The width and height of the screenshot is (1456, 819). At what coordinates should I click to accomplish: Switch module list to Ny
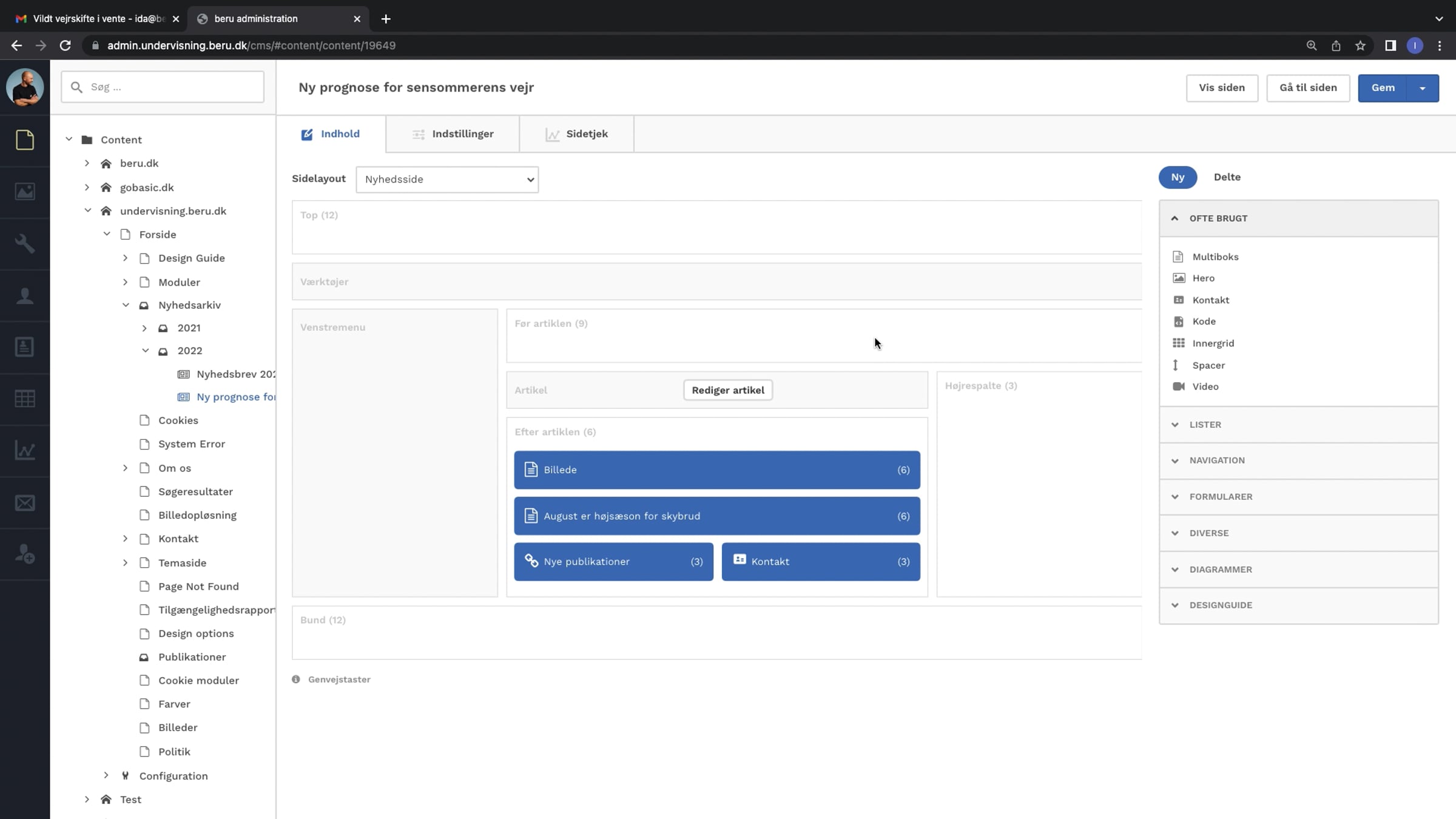coord(1178,177)
